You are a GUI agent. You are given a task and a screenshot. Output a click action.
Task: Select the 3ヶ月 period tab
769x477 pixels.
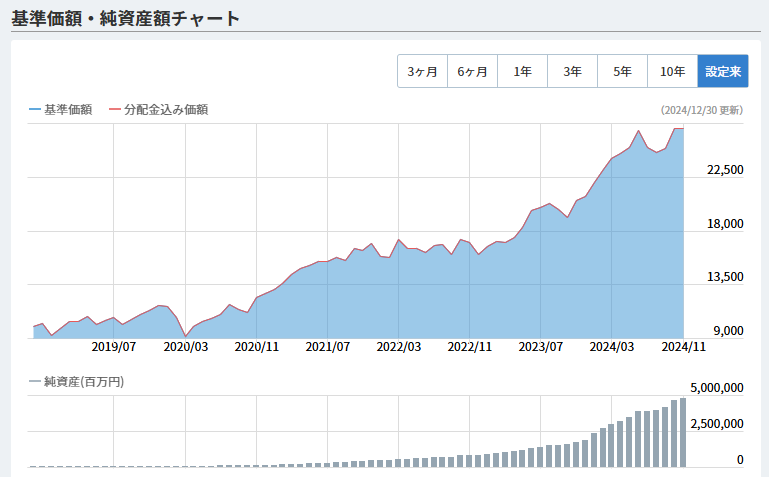tap(422, 72)
